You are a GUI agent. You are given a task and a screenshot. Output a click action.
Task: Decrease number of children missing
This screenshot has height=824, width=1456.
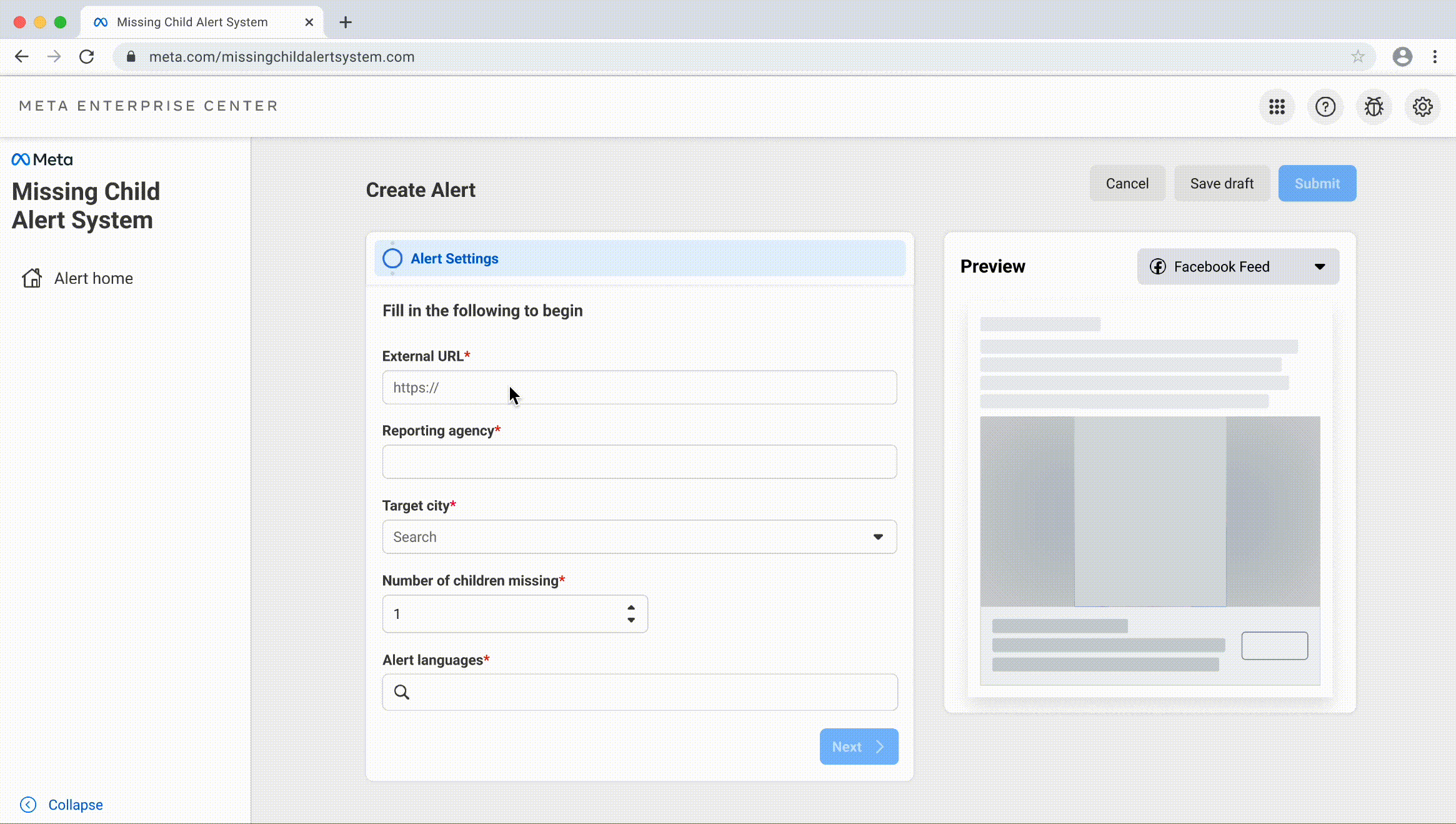631,620
